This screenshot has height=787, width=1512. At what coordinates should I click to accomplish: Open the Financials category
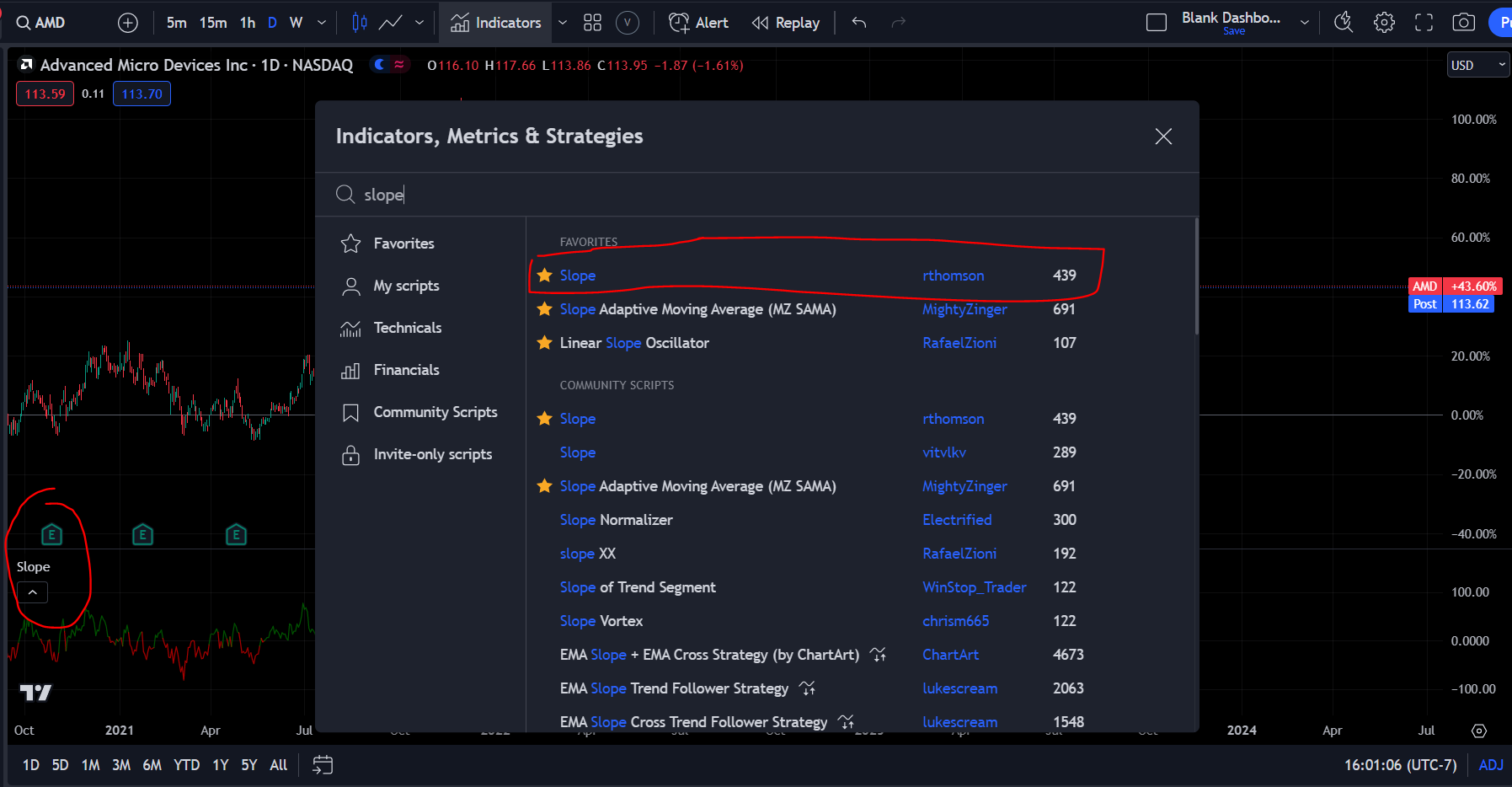click(420, 370)
